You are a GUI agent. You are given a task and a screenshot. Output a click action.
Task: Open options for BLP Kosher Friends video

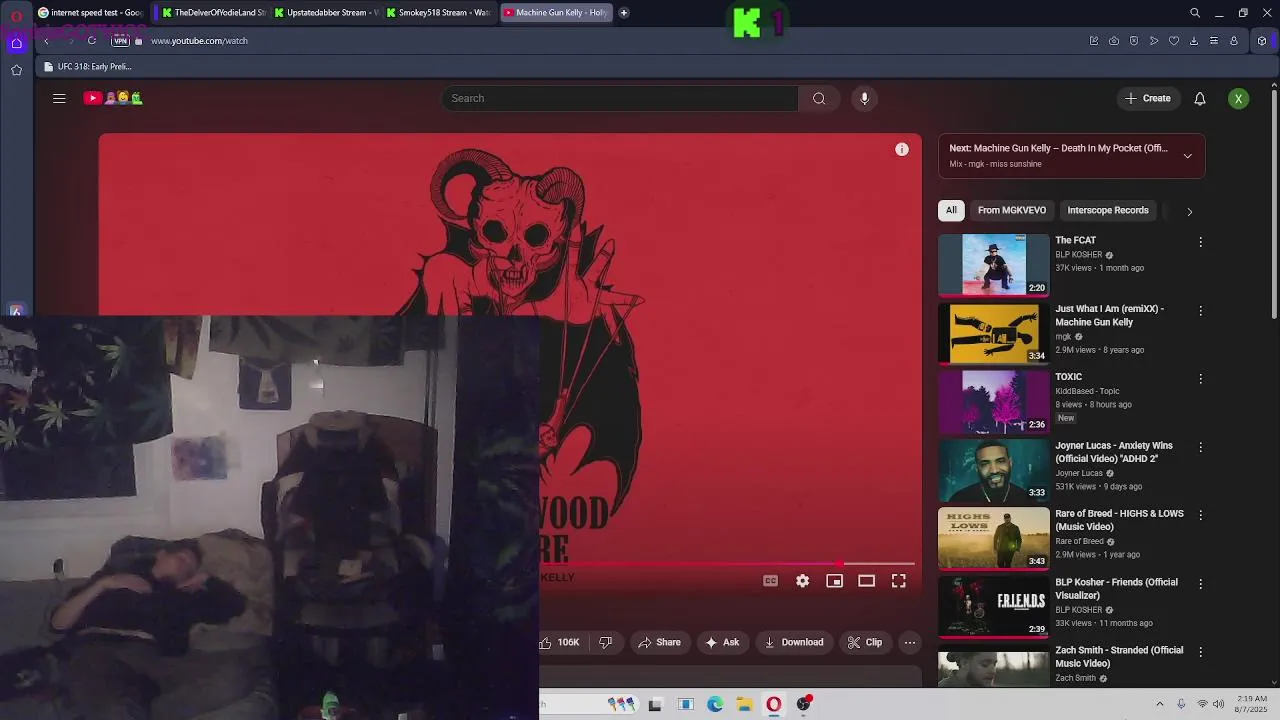point(1200,584)
